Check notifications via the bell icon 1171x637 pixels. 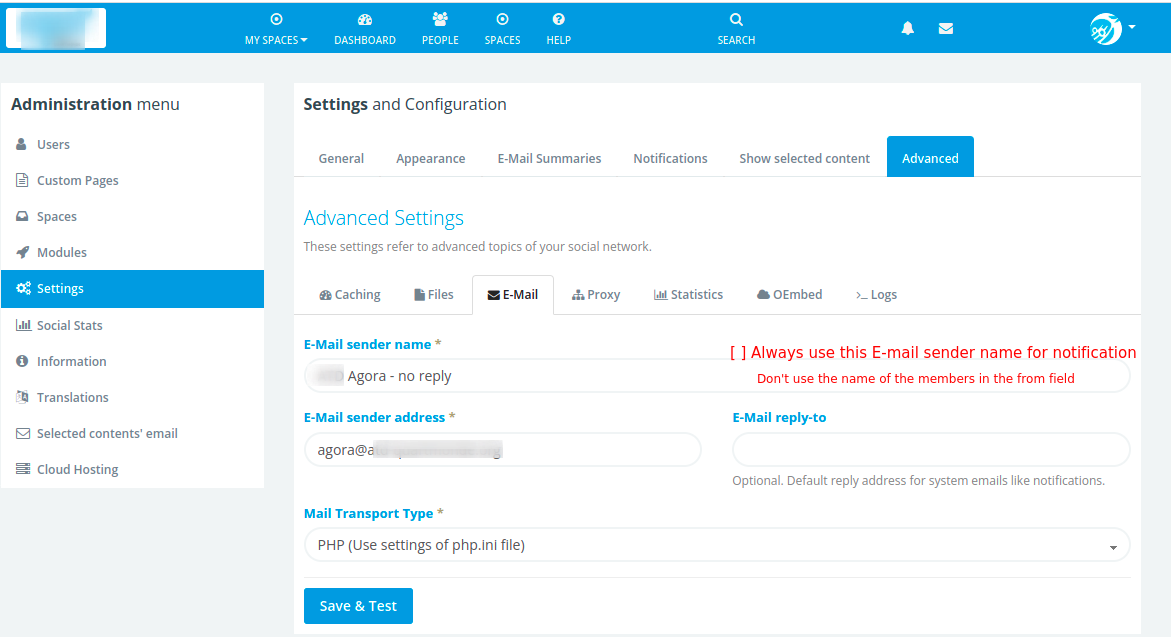(x=907, y=28)
